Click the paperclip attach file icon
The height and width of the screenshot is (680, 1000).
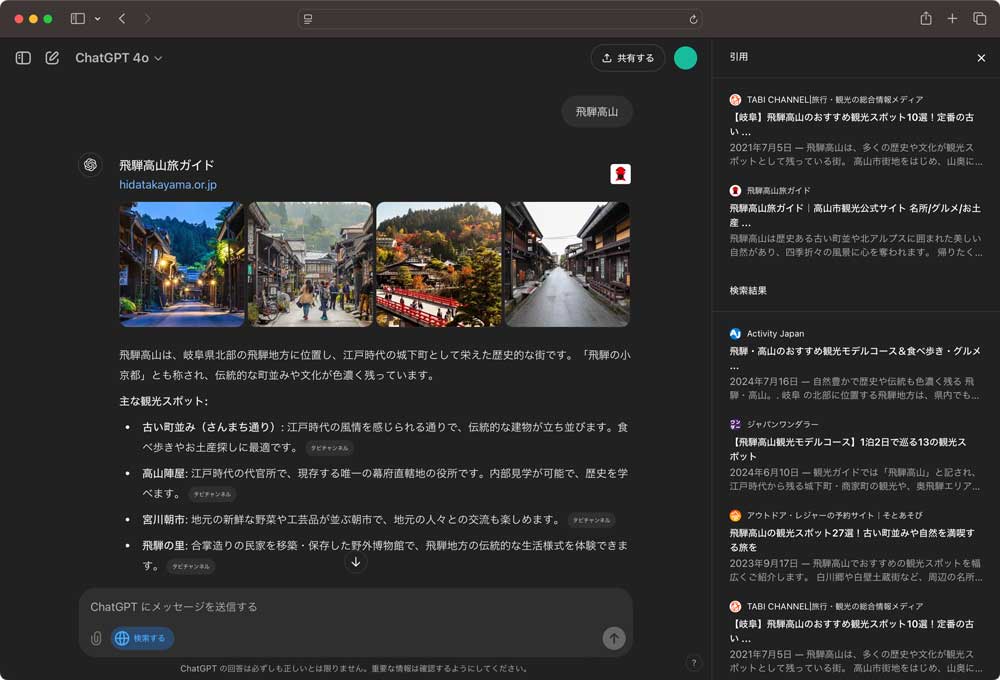tap(96, 638)
